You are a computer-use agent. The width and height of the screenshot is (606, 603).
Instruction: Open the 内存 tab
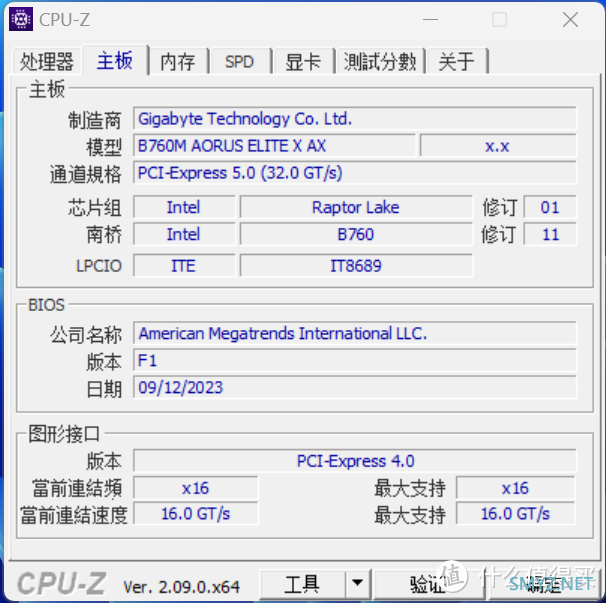[x=178, y=61]
